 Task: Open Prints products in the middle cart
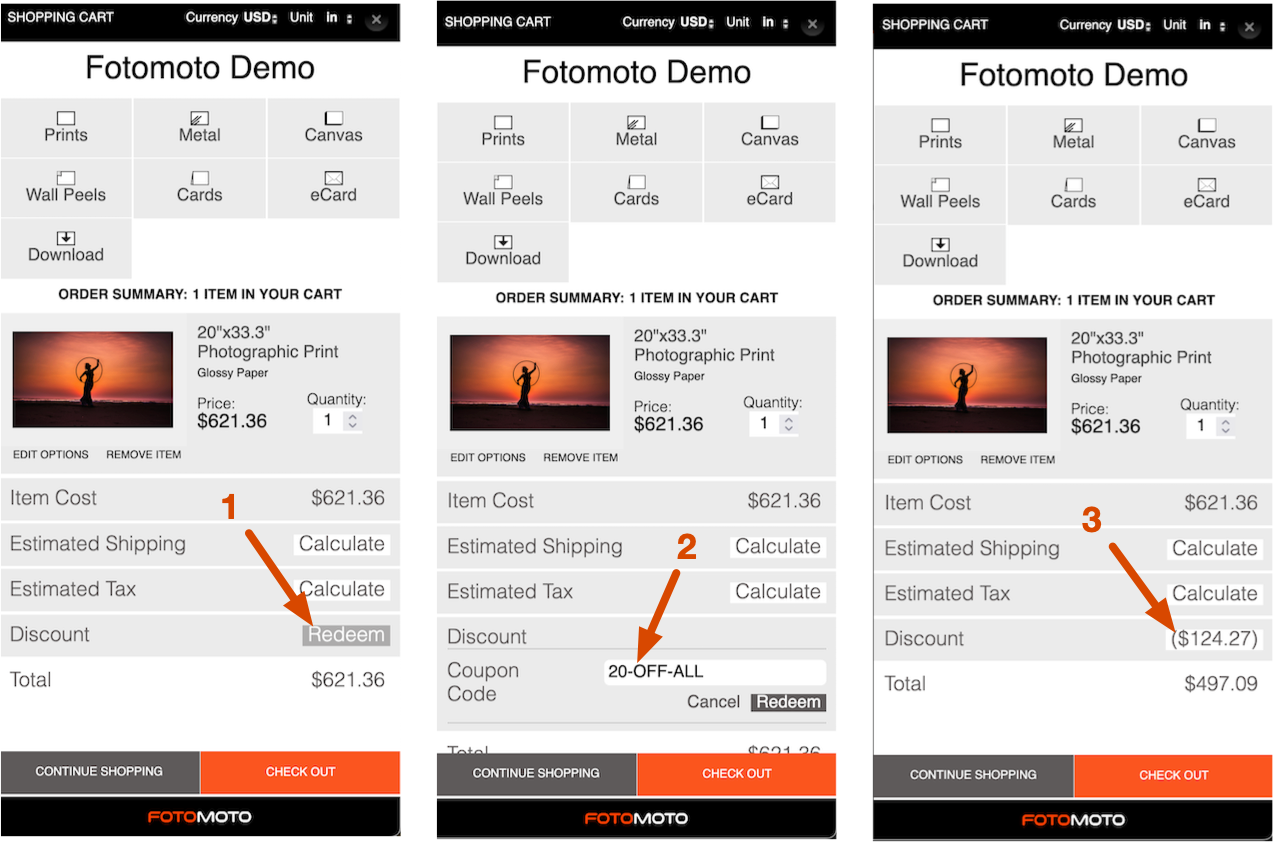(503, 131)
